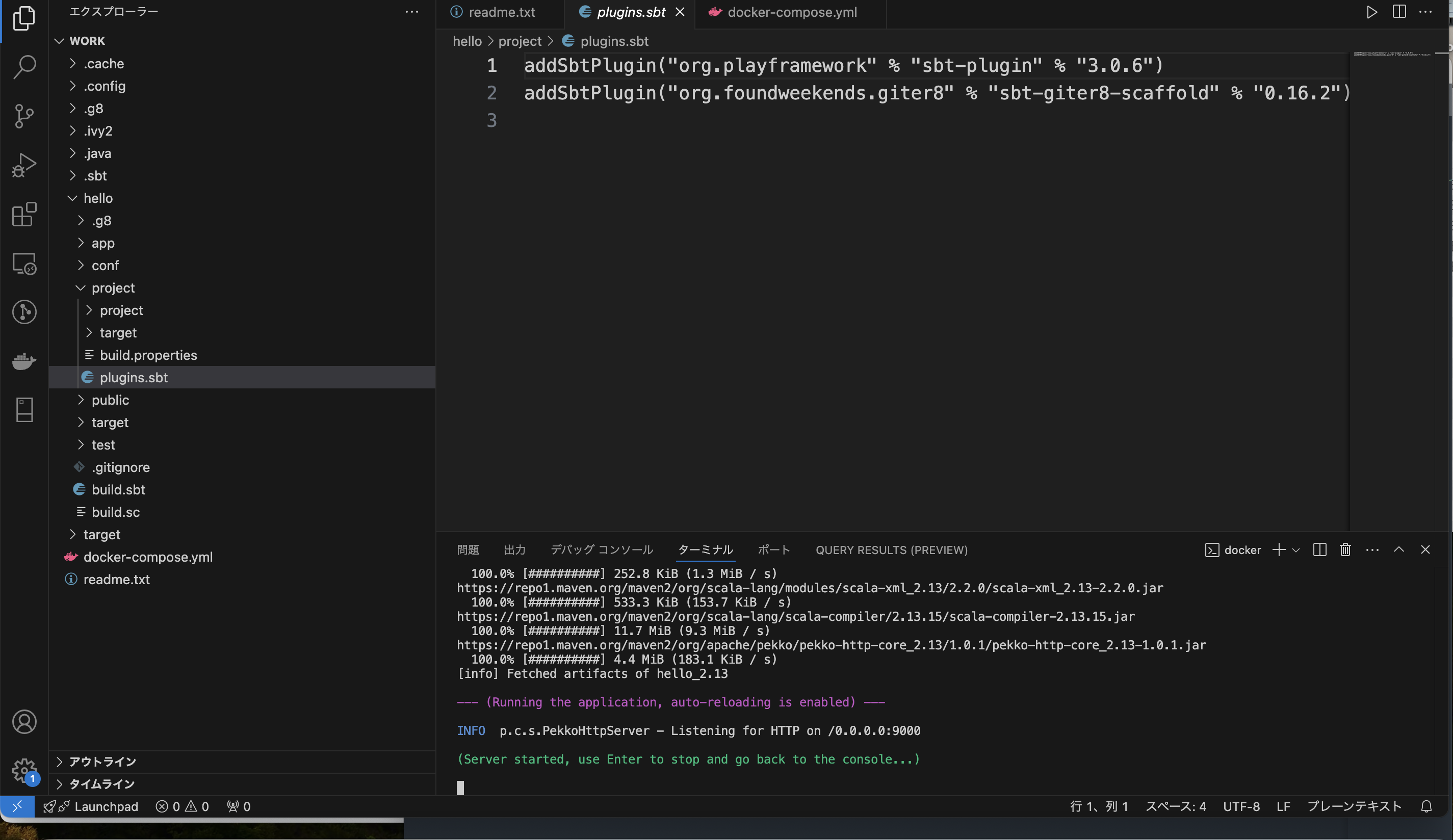Expand the .ivy2 folder
1453x840 pixels.
(242, 131)
